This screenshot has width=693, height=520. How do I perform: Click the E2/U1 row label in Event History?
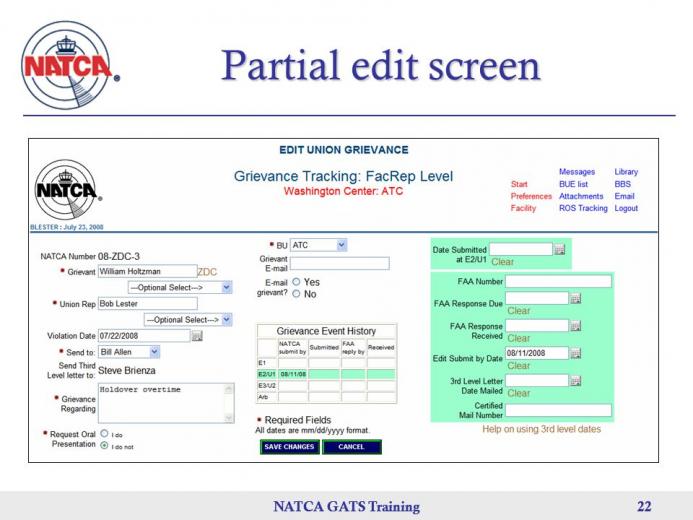click(x=267, y=374)
